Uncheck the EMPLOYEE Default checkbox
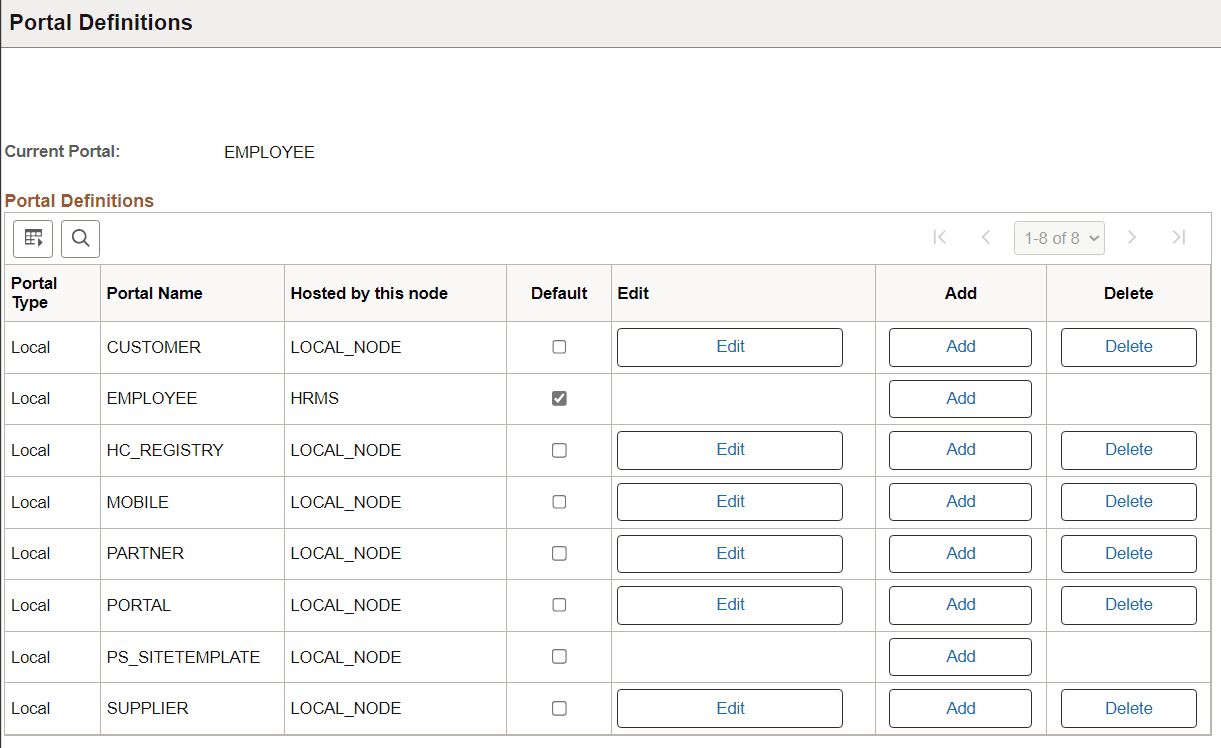This screenshot has height=748, width=1221. click(559, 398)
